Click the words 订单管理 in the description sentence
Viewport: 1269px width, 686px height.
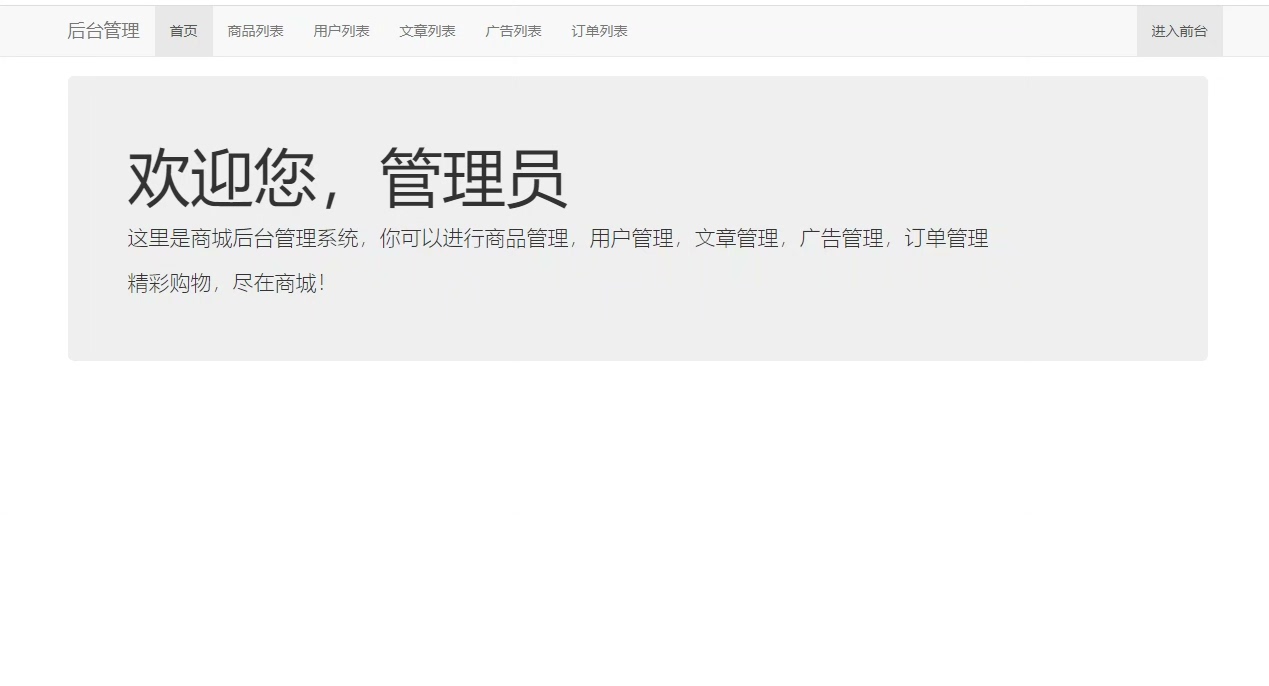[947, 239]
